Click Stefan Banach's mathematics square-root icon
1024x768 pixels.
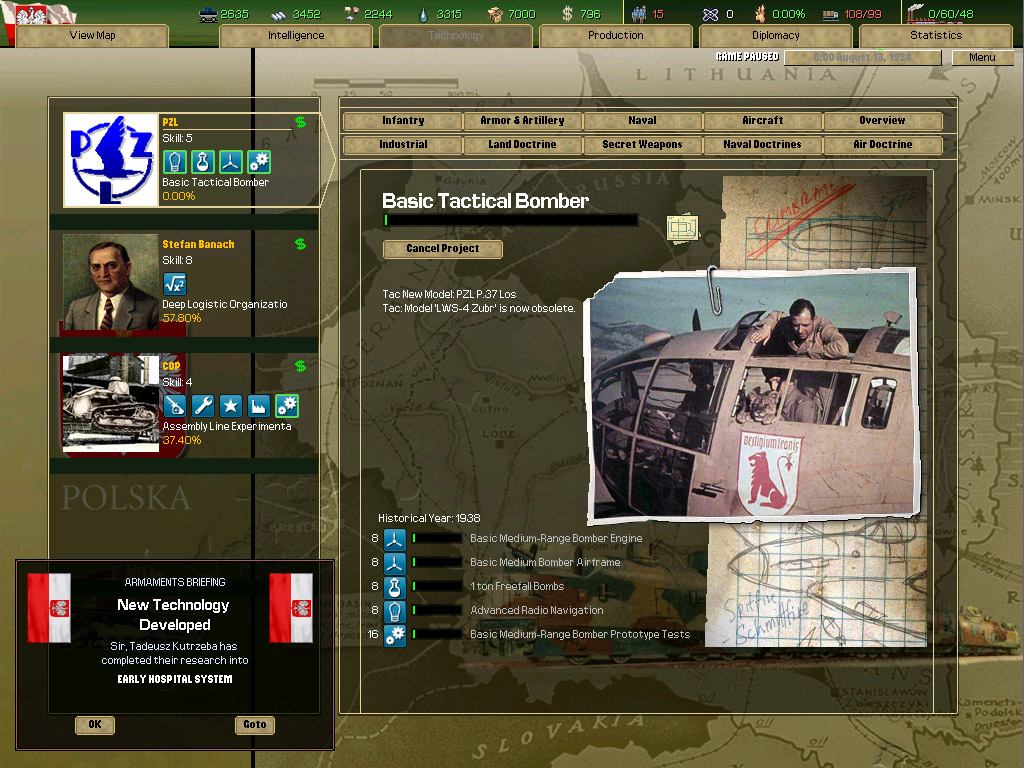pyautogui.click(x=174, y=283)
